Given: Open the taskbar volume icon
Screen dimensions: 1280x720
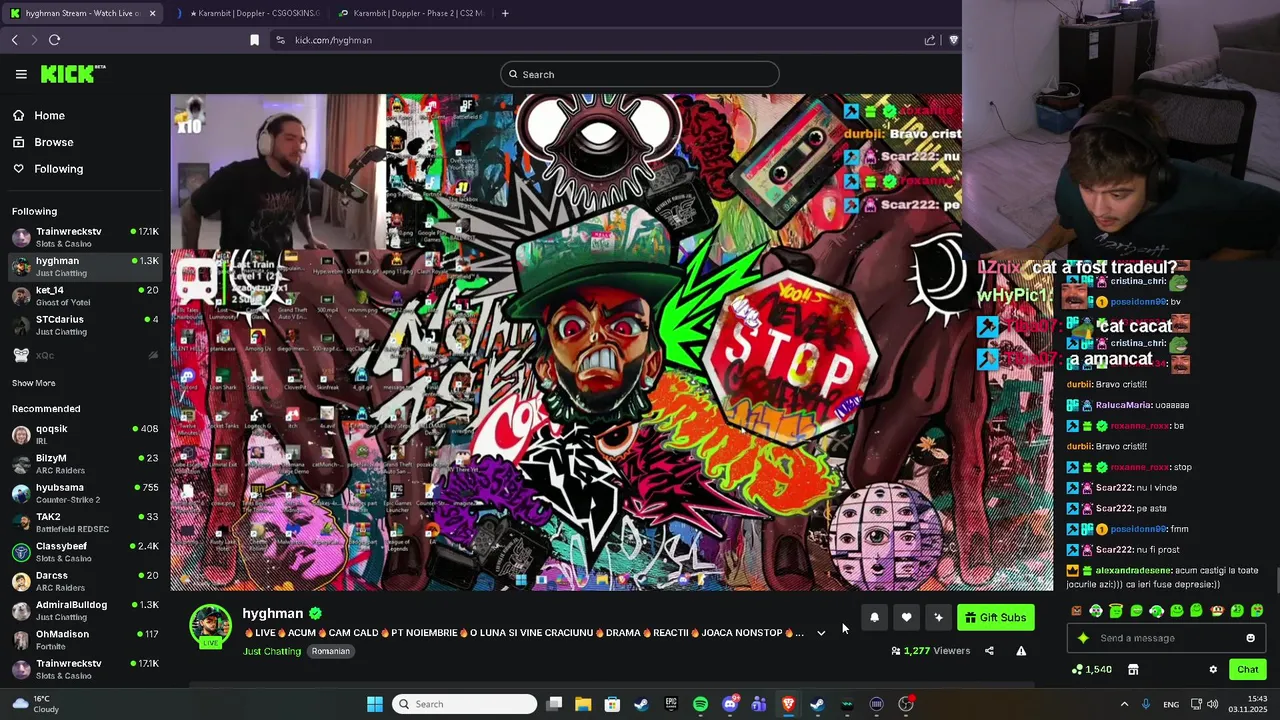Looking at the screenshot, I should coord(1212,704).
